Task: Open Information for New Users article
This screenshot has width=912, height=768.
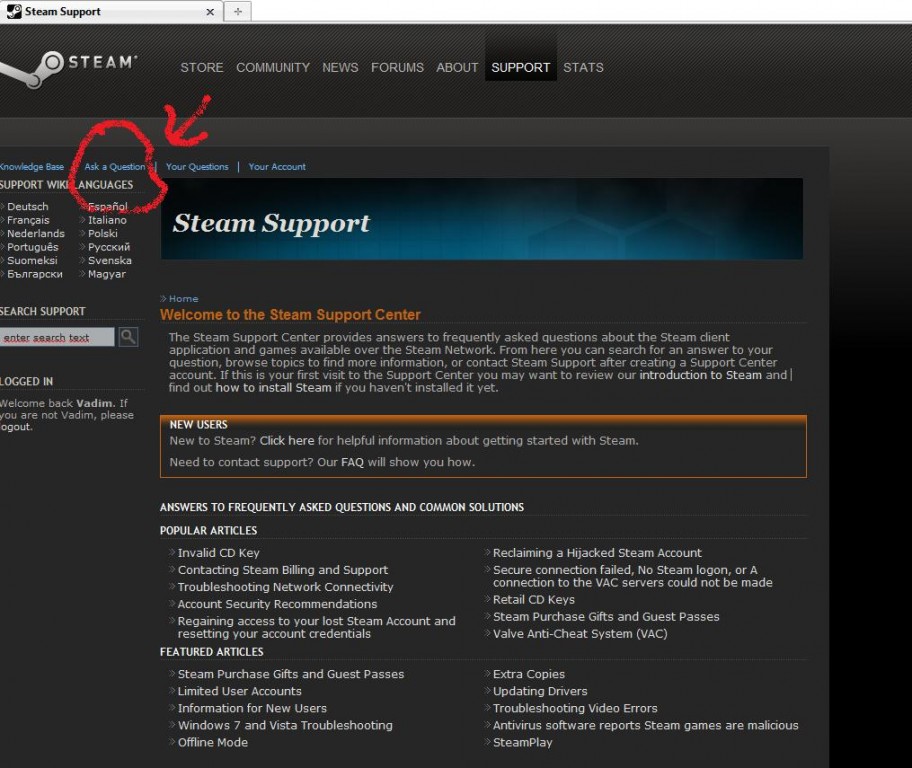Action: (x=252, y=708)
